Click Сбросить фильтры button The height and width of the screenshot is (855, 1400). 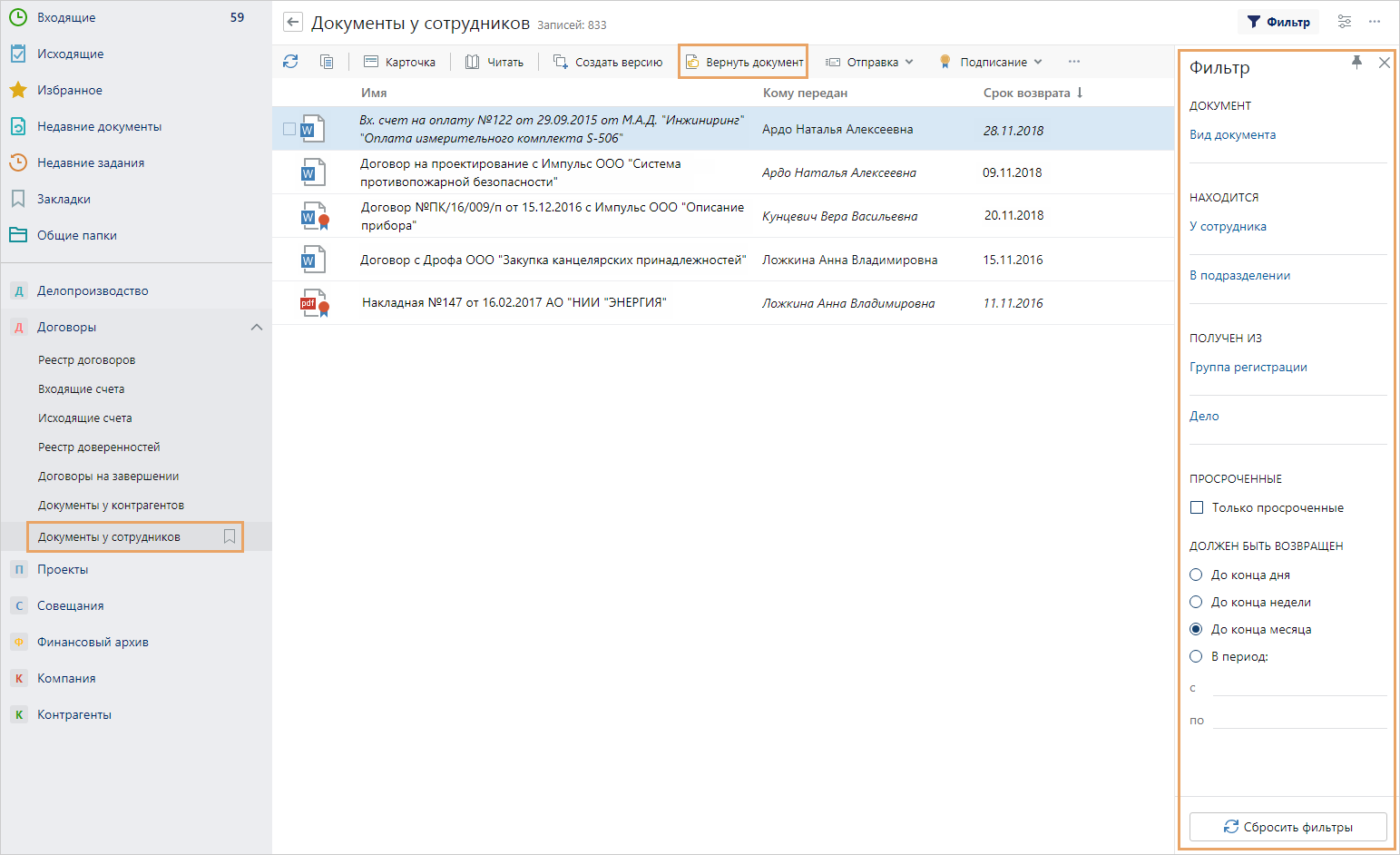tap(1287, 827)
